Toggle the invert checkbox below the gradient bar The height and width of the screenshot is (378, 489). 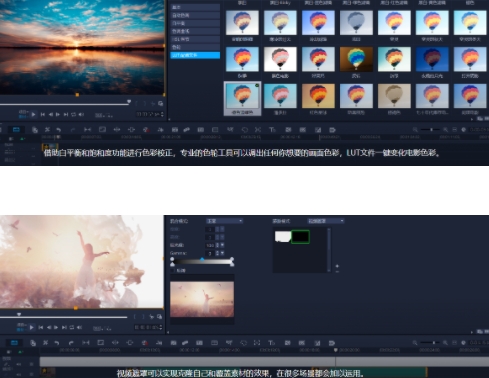(x=172, y=271)
